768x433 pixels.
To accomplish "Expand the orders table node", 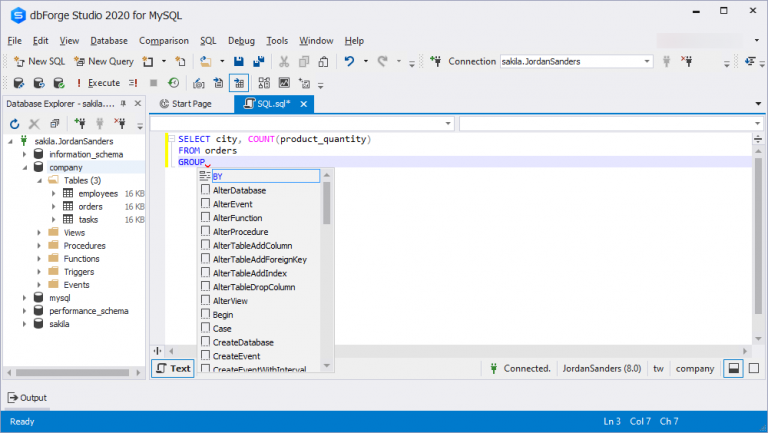I will [53, 206].
